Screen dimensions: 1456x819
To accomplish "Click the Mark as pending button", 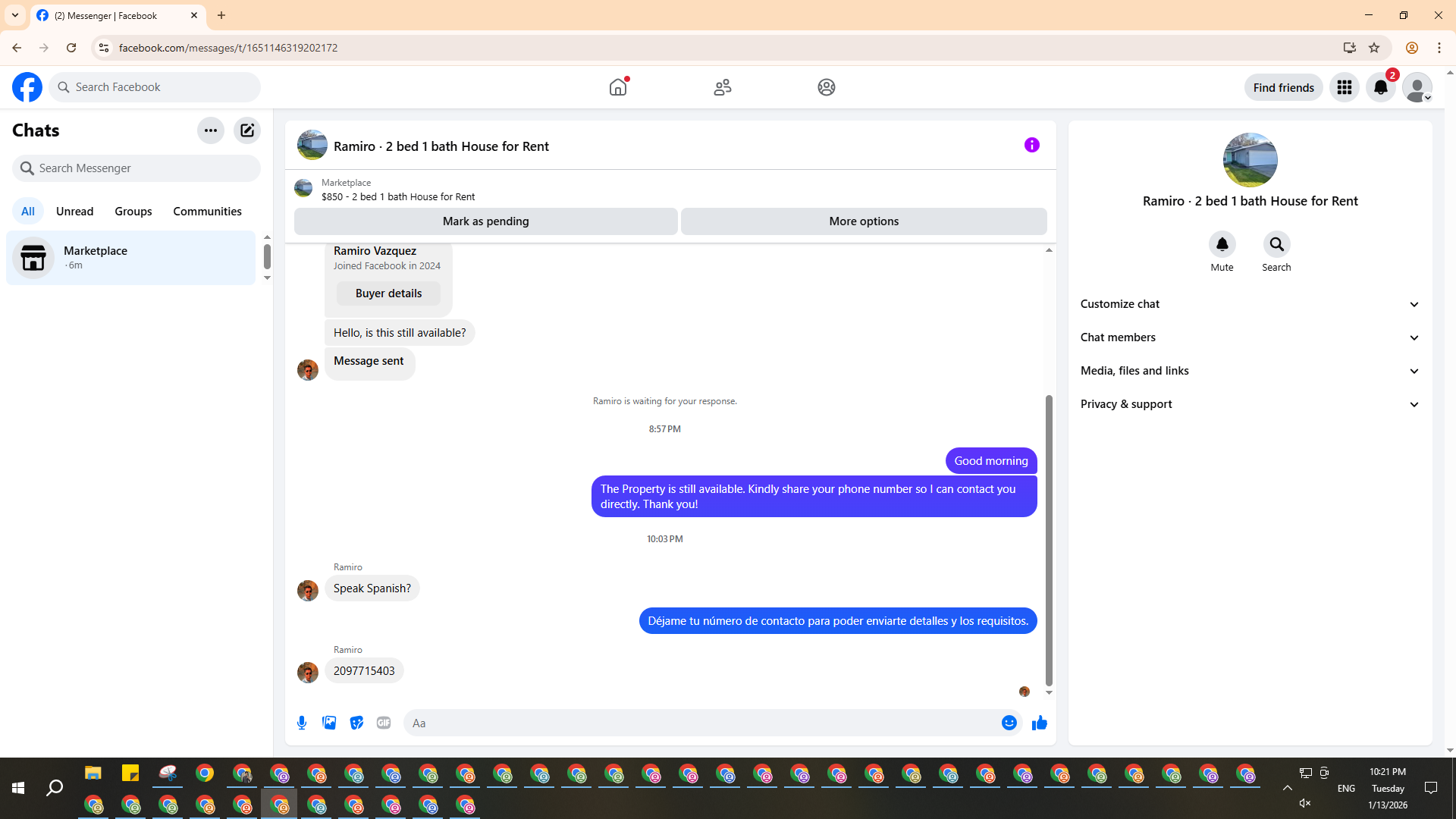I will pyautogui.click(x=485, y=221).
